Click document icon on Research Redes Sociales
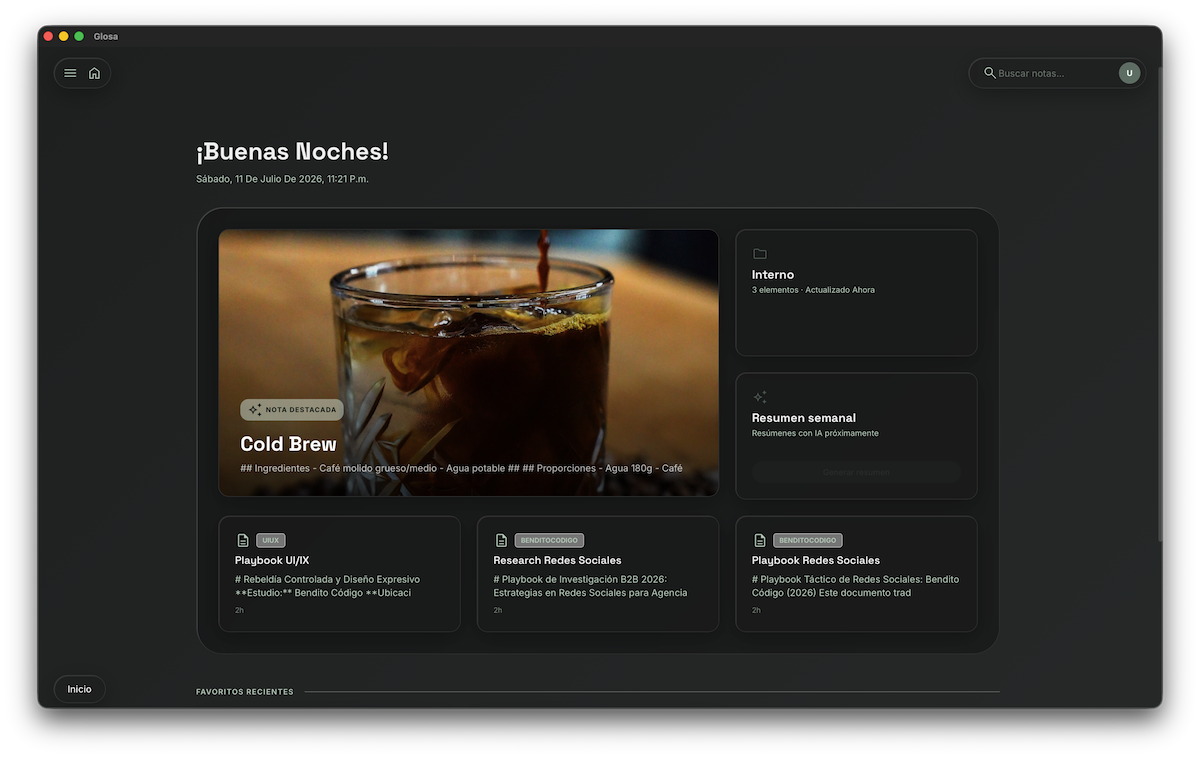The image size is (1200, 758). click(x=501, y=540)
